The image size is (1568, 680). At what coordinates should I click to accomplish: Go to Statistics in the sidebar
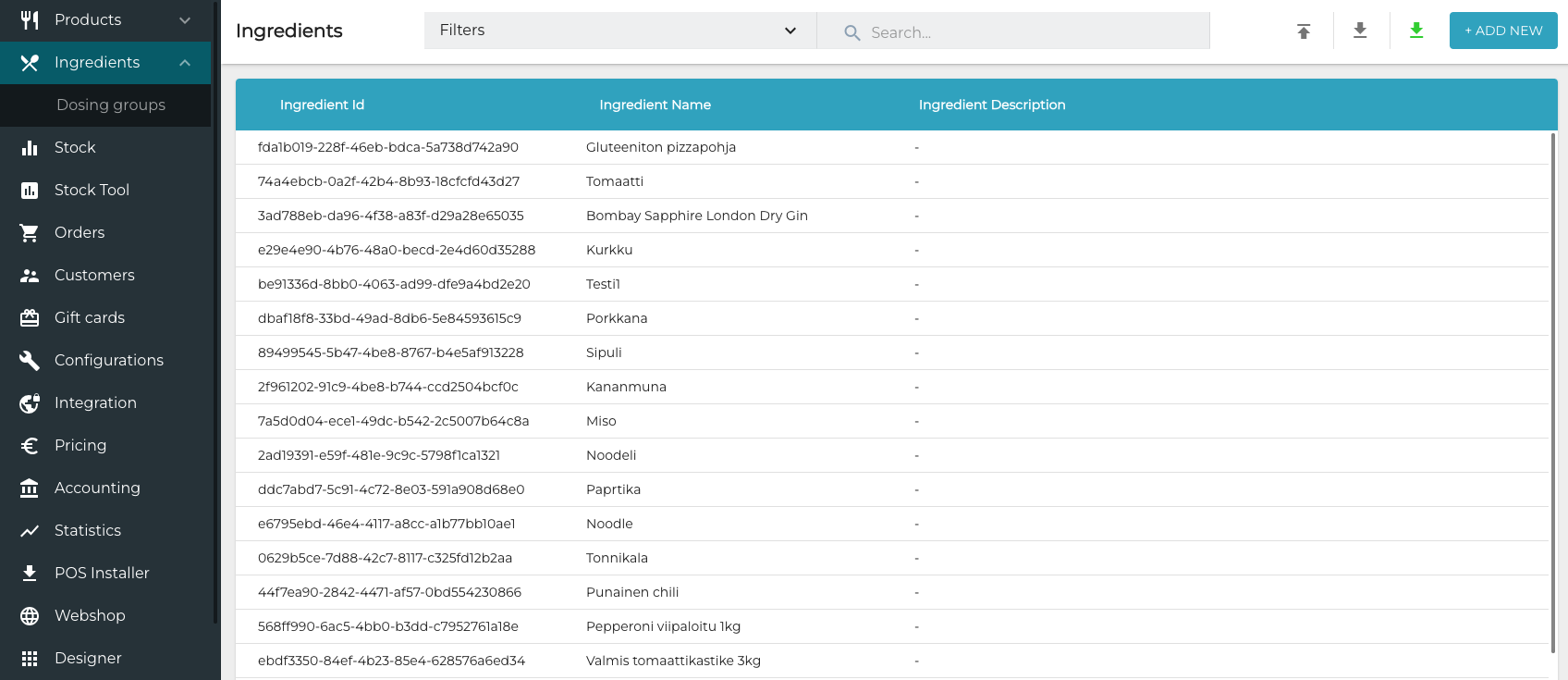[88, 531]
